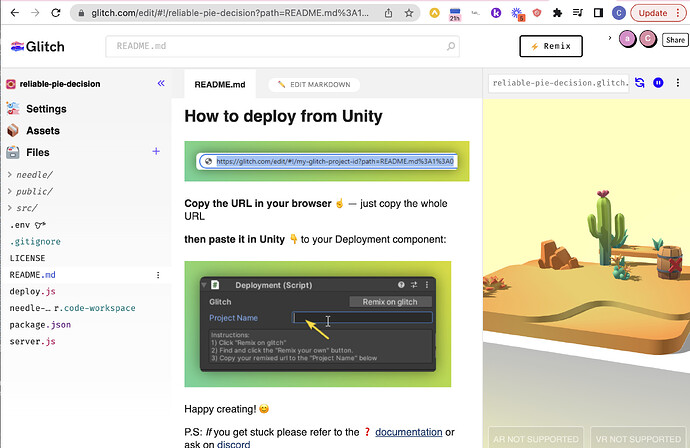Open the red shield extension icon
Viewport: 690px width, 448px height.
(x=537, y=13)
